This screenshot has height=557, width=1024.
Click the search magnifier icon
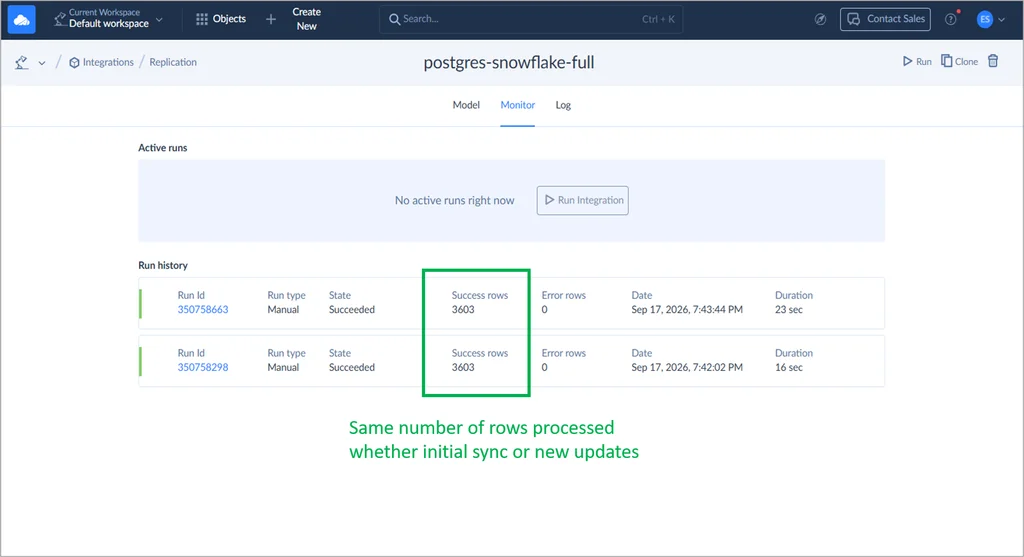click(394, 19)
